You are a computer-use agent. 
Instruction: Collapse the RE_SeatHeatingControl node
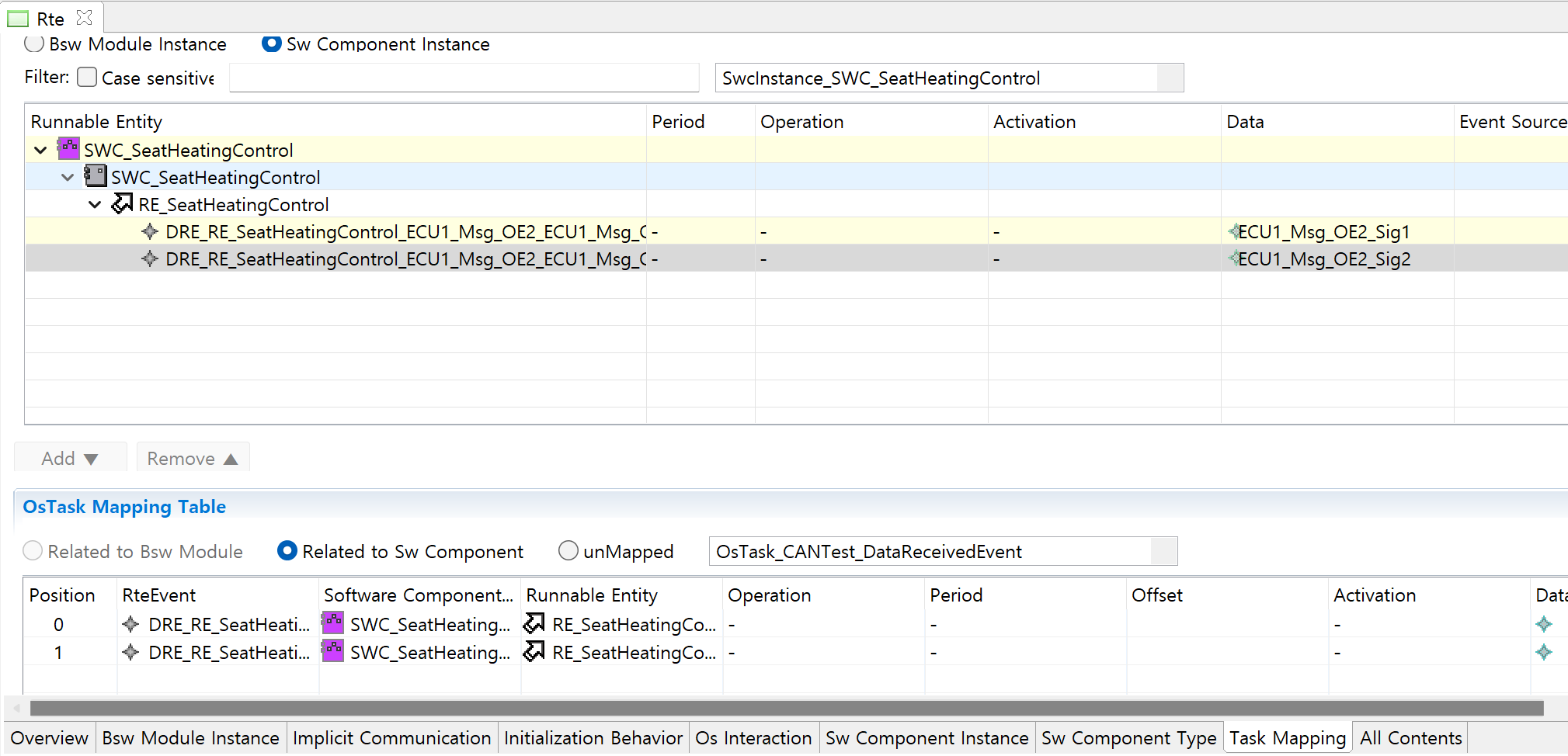[96, 204]
